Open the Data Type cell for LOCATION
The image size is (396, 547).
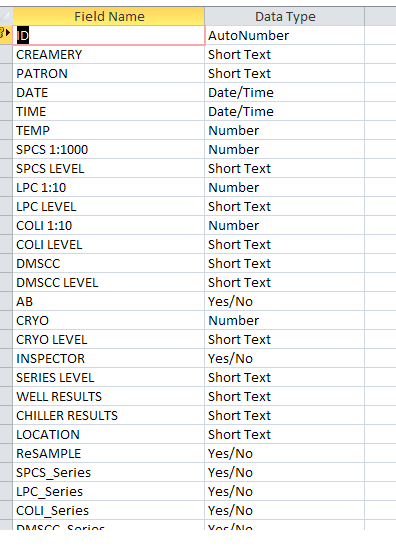coord(284,435)
